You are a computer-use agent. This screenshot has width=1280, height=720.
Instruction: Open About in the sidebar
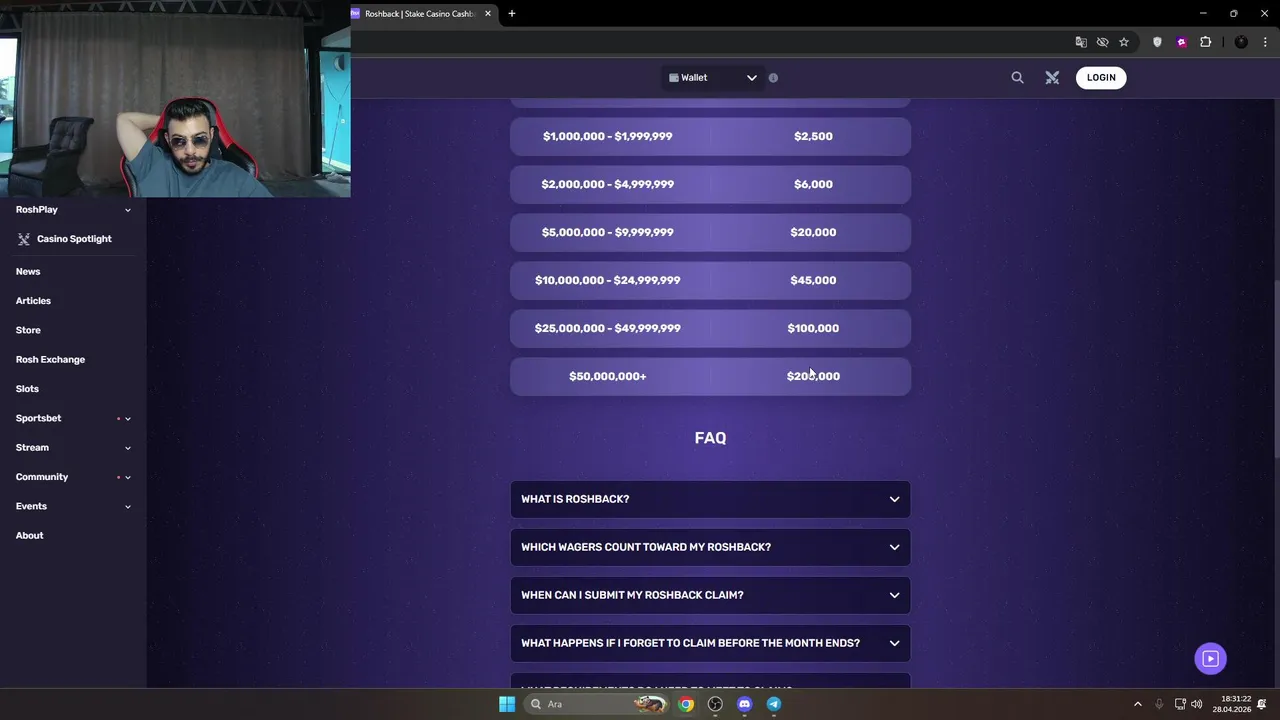[29, 536]
